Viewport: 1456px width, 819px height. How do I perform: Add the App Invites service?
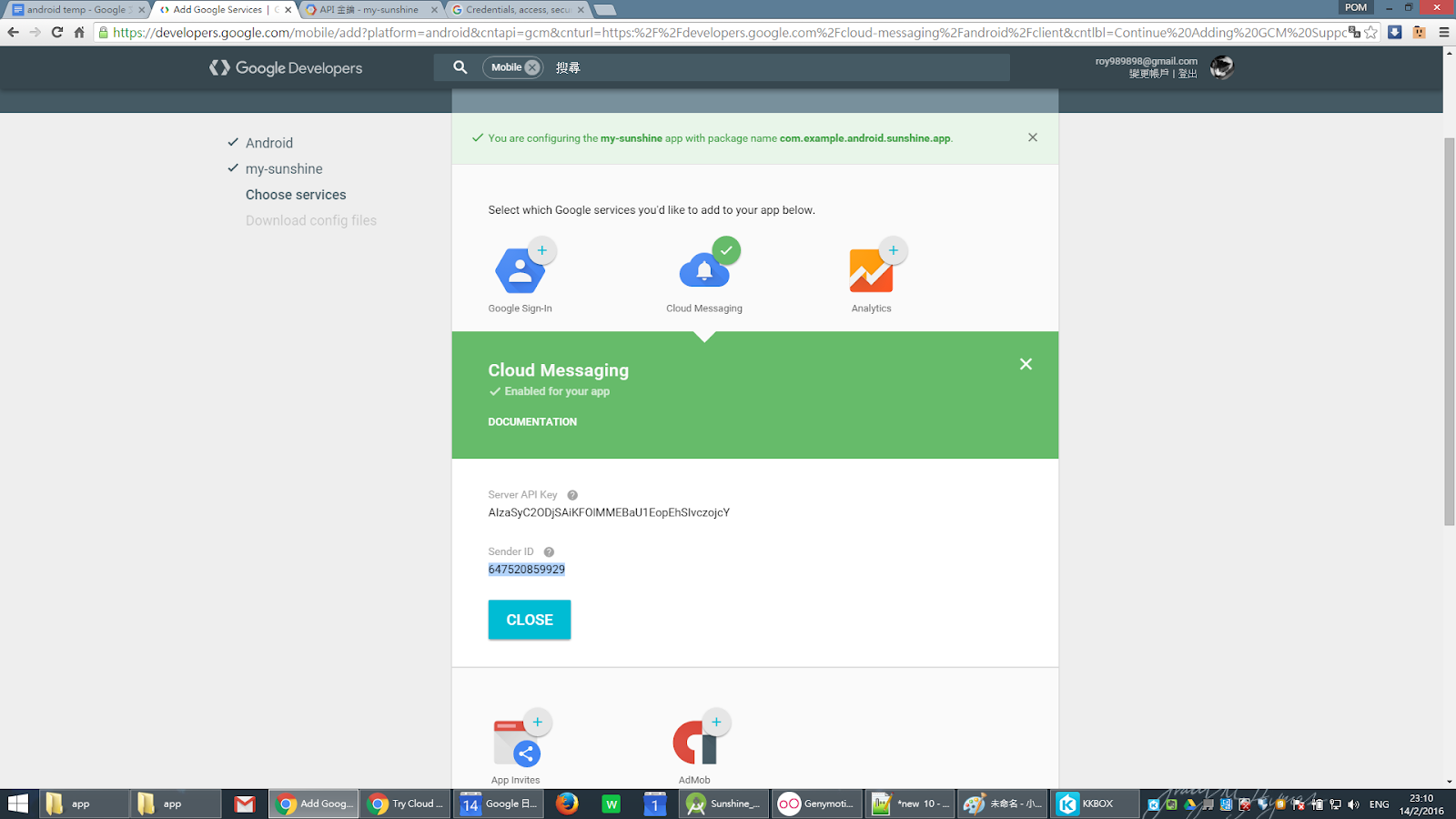point(537,722)
